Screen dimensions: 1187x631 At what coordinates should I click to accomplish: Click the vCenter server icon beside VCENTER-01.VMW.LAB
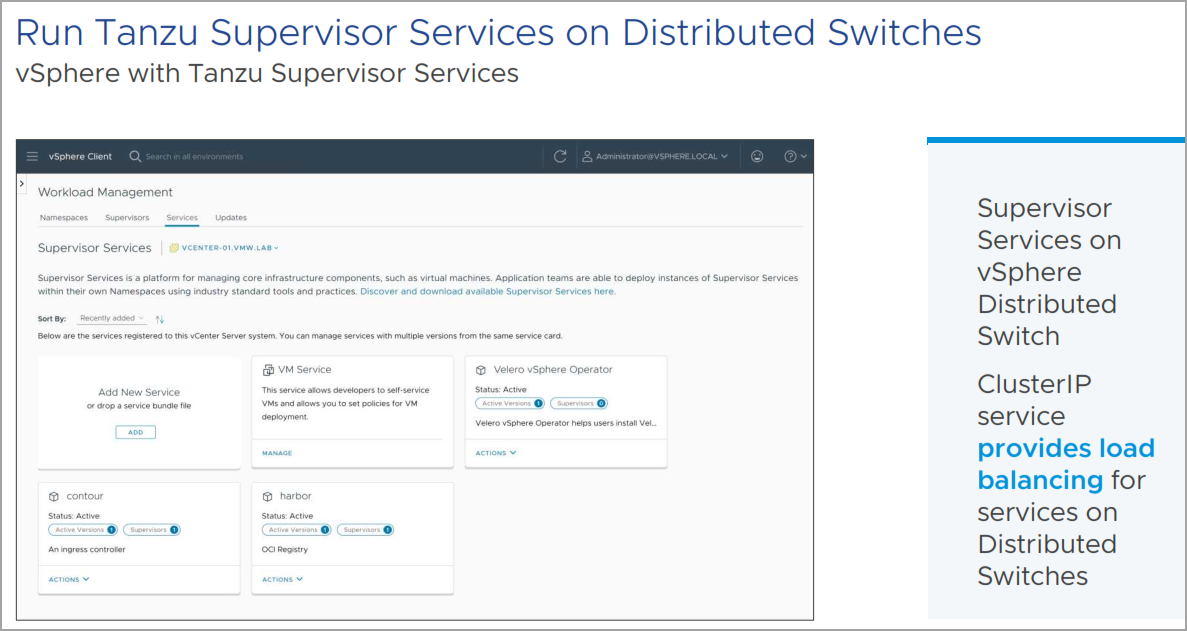(174, 247)
